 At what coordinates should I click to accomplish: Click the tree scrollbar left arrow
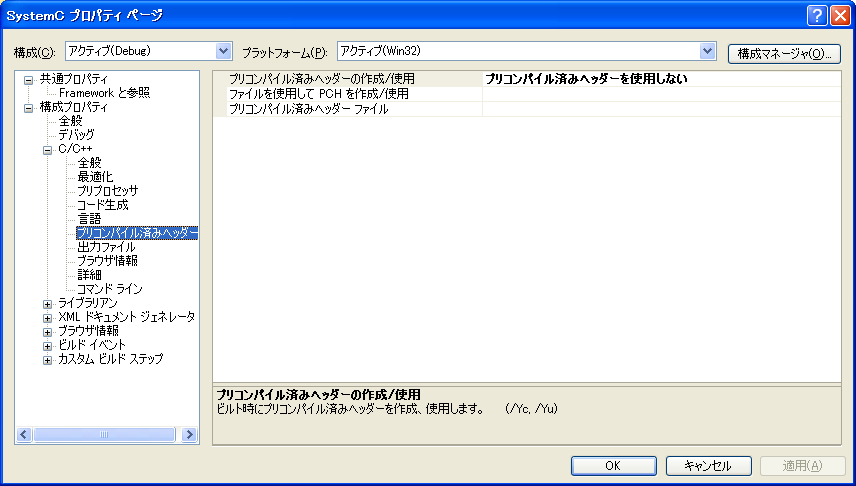coord(24,435)
